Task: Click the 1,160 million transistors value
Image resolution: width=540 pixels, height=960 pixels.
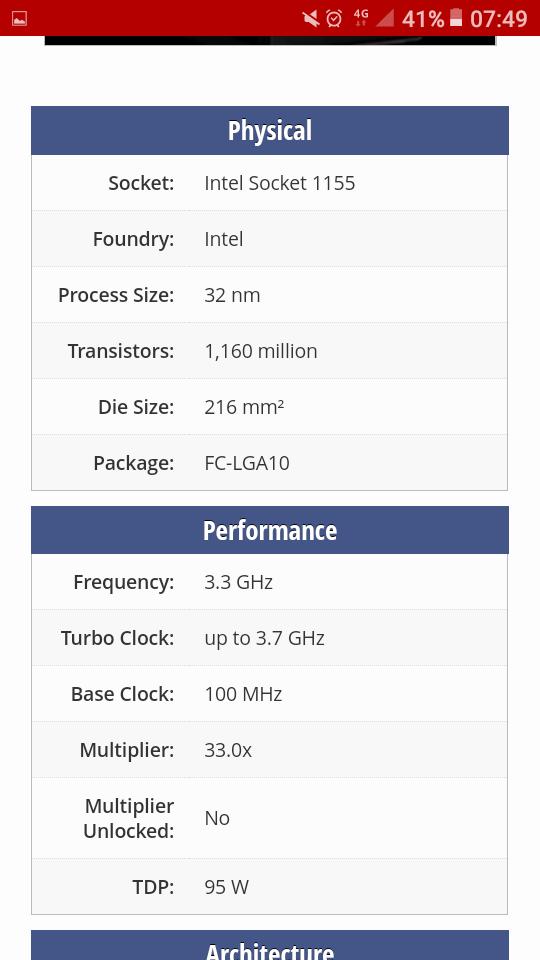Action: click(261, 351)
